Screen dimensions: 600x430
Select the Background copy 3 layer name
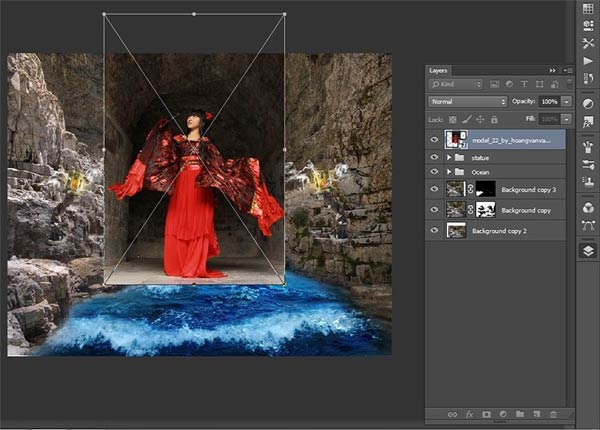pos(528,189)
